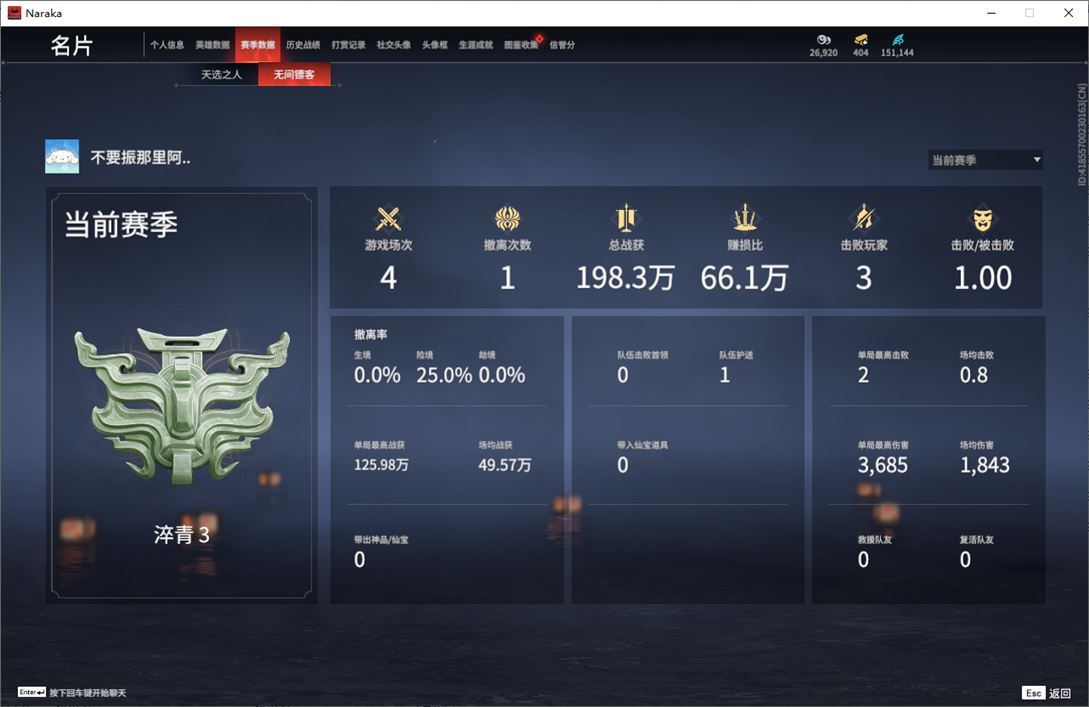Click the 击败/被击败 mask icon
Screen dimensions: 1089x707
tap(983, 219)
